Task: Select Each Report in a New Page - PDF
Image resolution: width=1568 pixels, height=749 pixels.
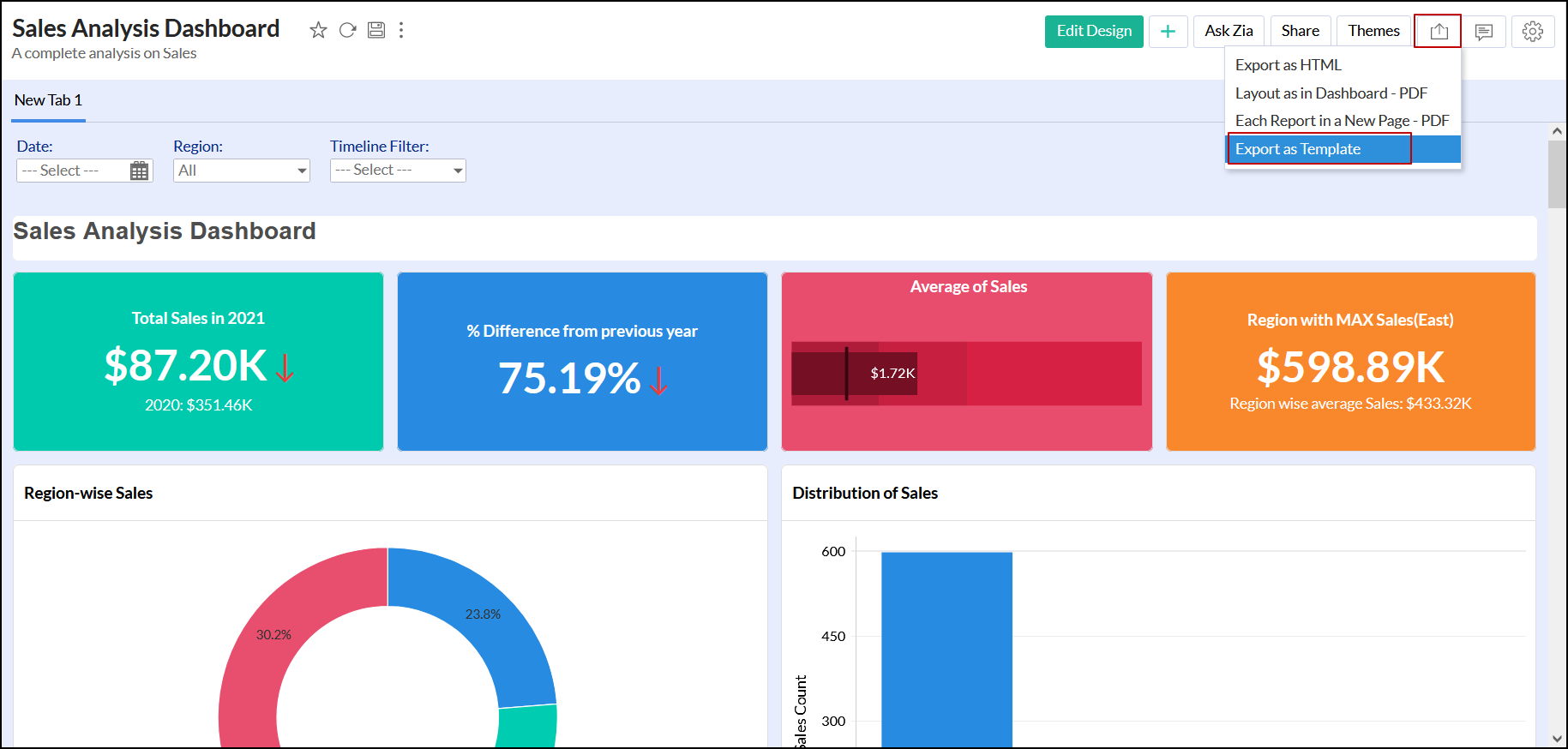Action: click(1342, 121)
